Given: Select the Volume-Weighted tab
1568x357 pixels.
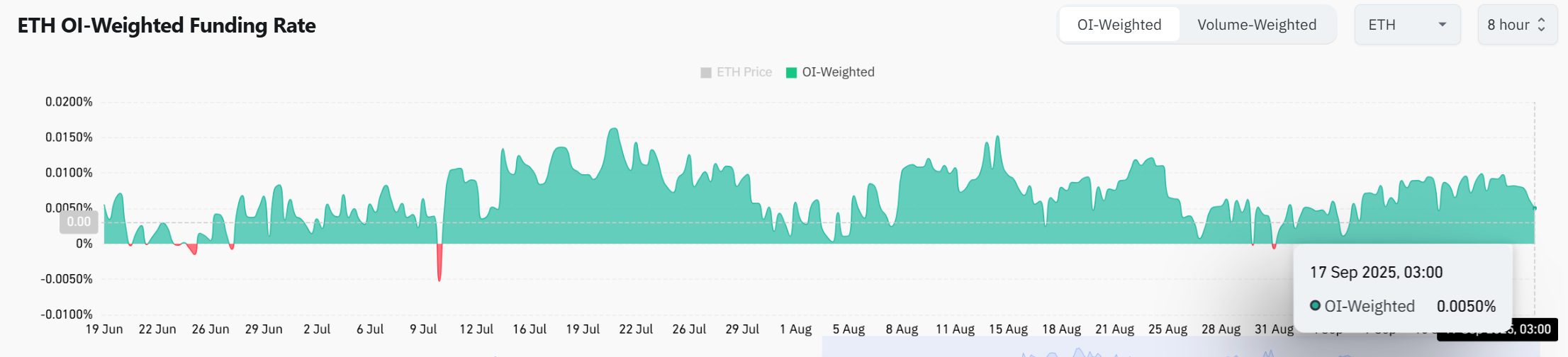Looking at the screenshot, I should [x=1256, y=25].
